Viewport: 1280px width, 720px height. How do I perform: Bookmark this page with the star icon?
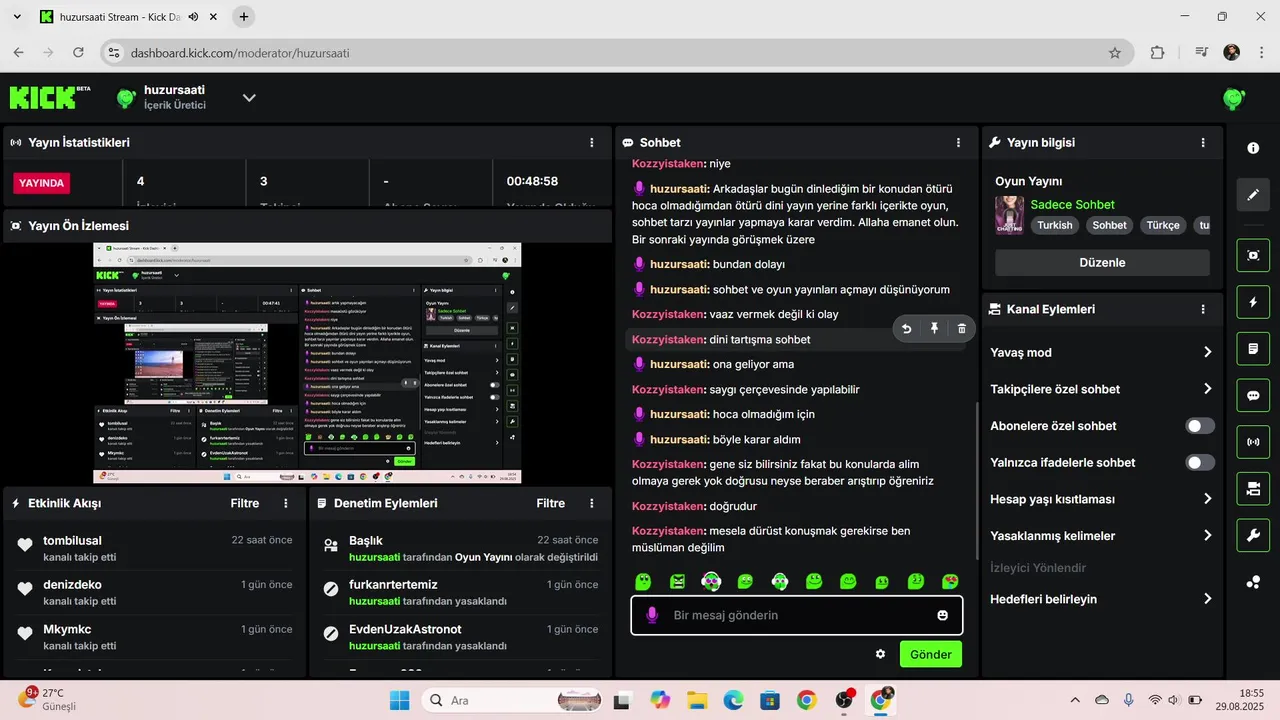[x=1115, y=53]
